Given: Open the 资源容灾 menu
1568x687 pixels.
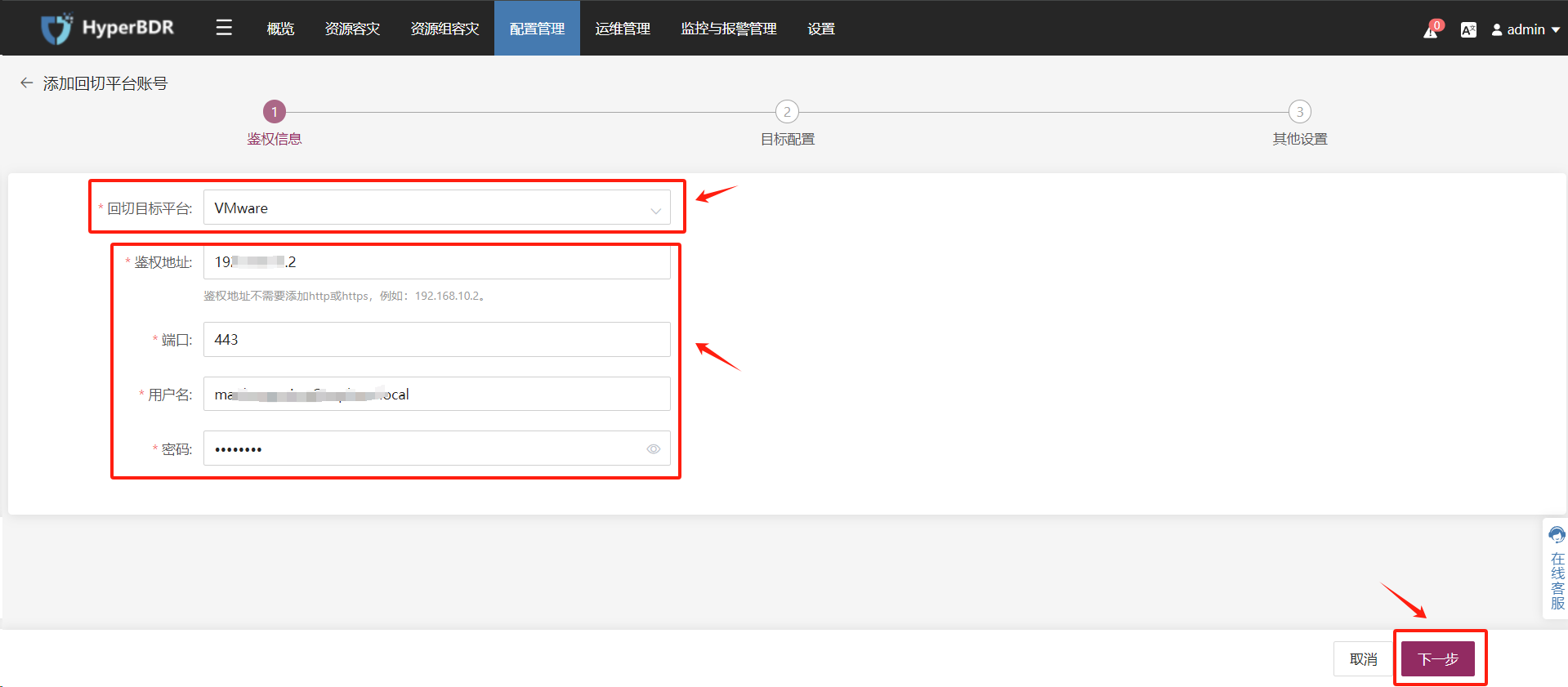Looking at the screenshot, I should coord(352,29).
